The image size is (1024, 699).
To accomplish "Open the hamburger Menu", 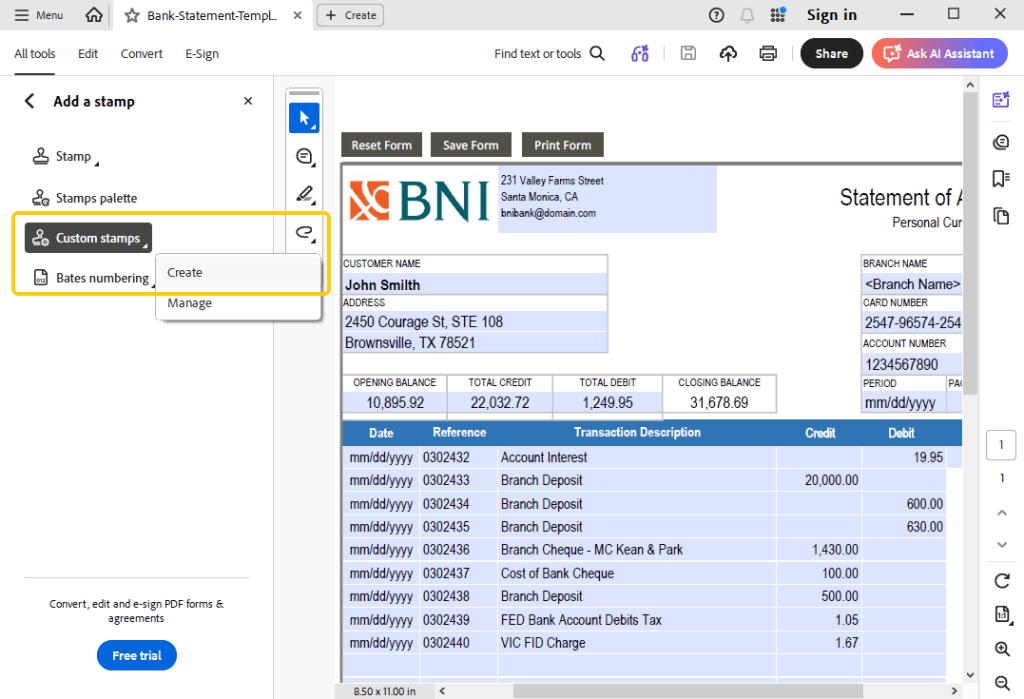I will tap(39, 15).
